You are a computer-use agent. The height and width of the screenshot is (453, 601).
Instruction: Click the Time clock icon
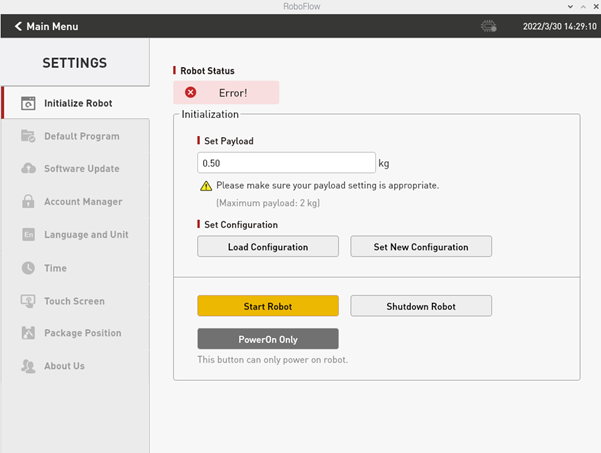pos(28,268)
